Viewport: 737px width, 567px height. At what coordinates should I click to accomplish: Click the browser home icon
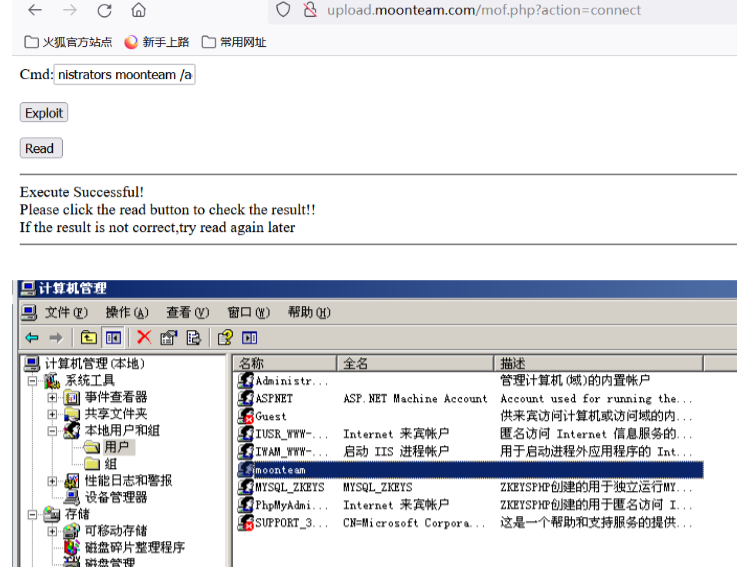[x=138, y=11]
